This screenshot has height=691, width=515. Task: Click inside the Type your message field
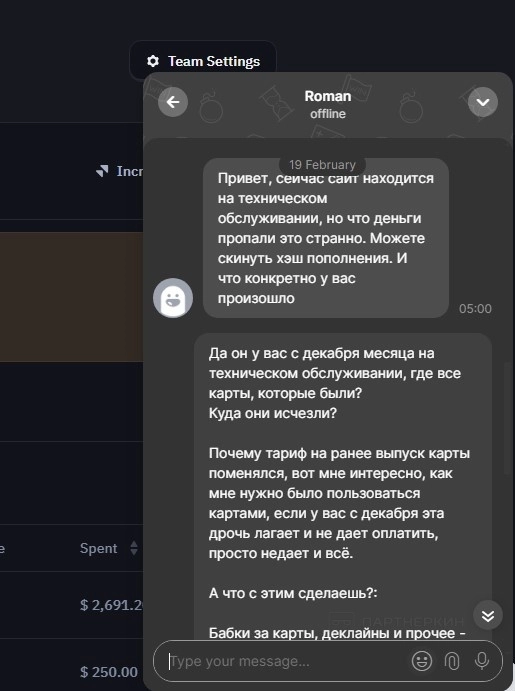pos(282,661)
